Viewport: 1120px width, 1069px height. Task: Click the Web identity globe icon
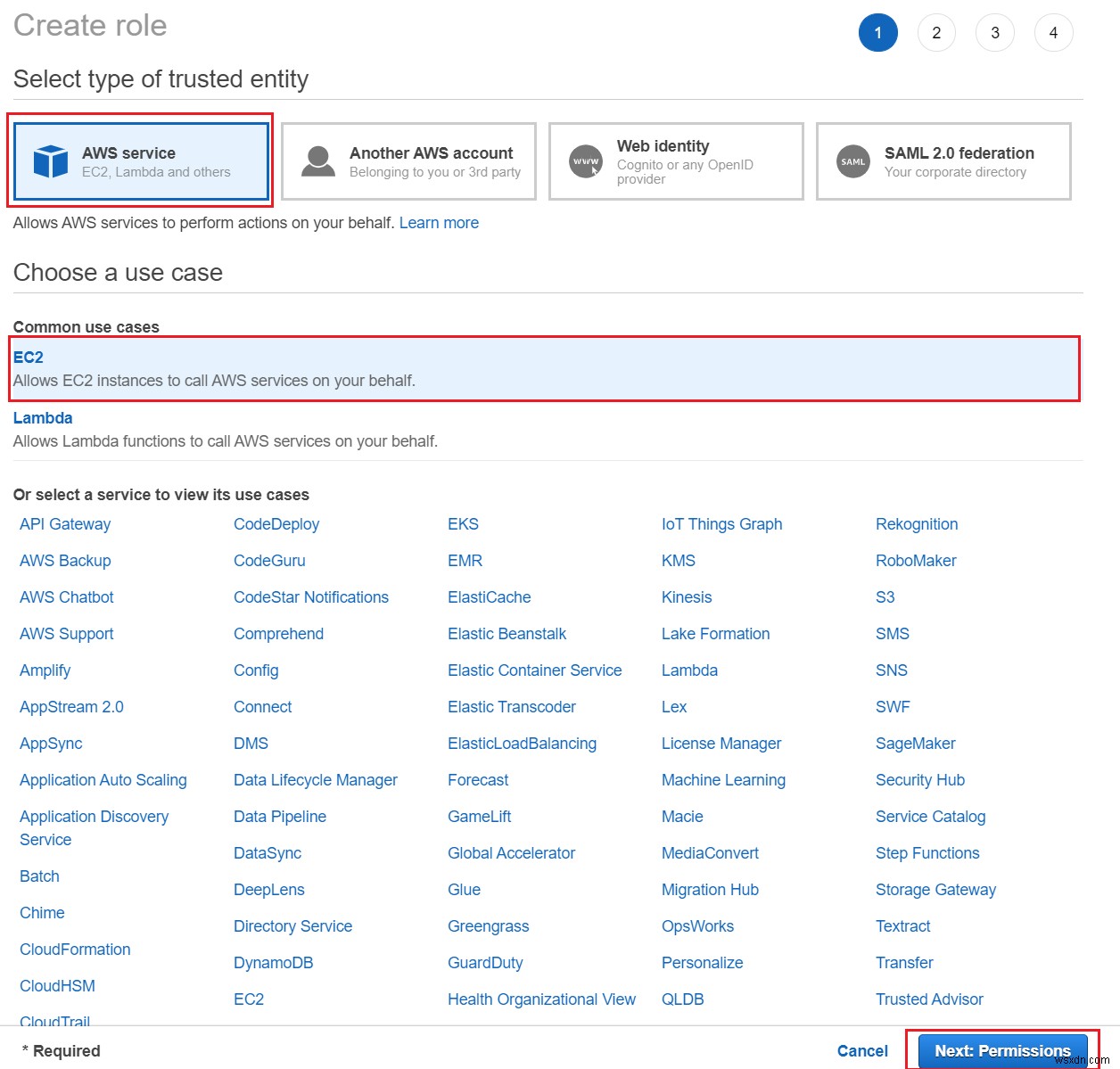tap(586, 161)
